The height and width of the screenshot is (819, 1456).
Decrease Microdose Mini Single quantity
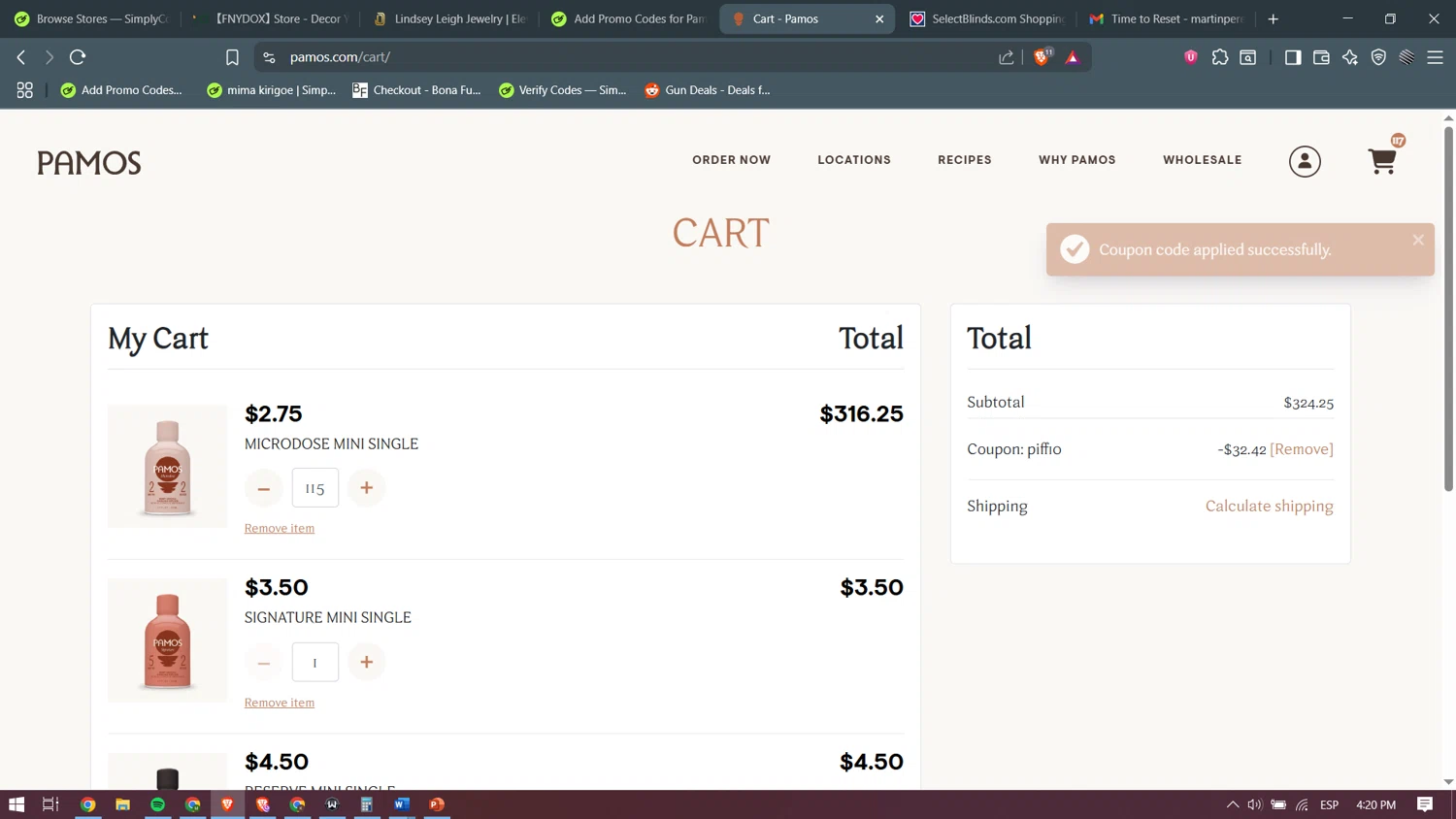pos(264,488)
